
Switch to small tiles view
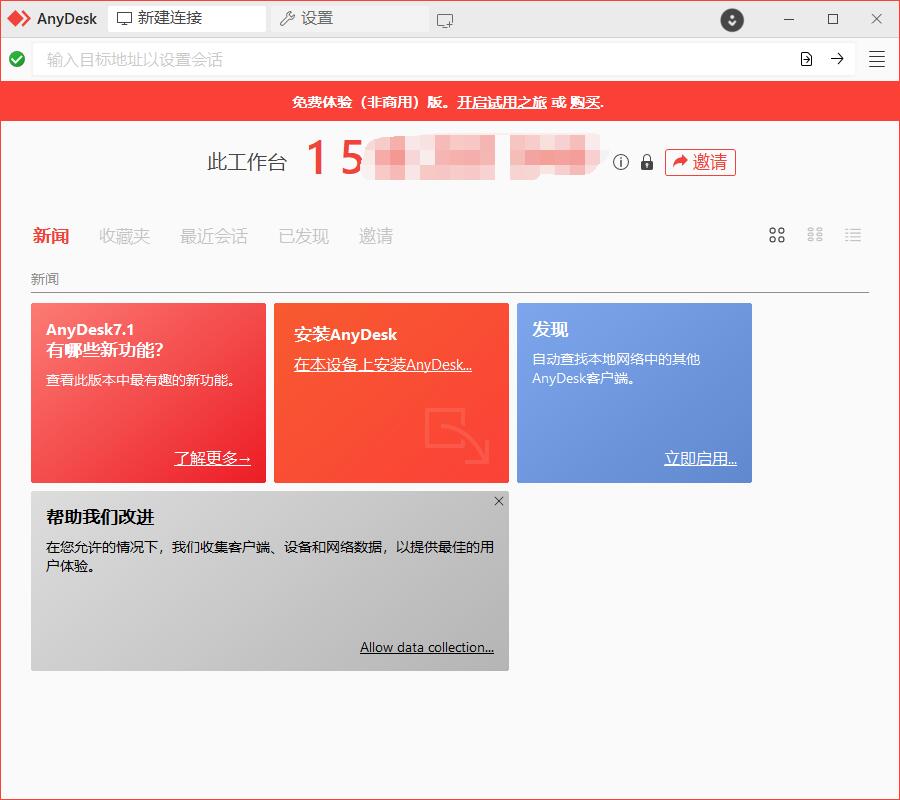pos(815,235)
